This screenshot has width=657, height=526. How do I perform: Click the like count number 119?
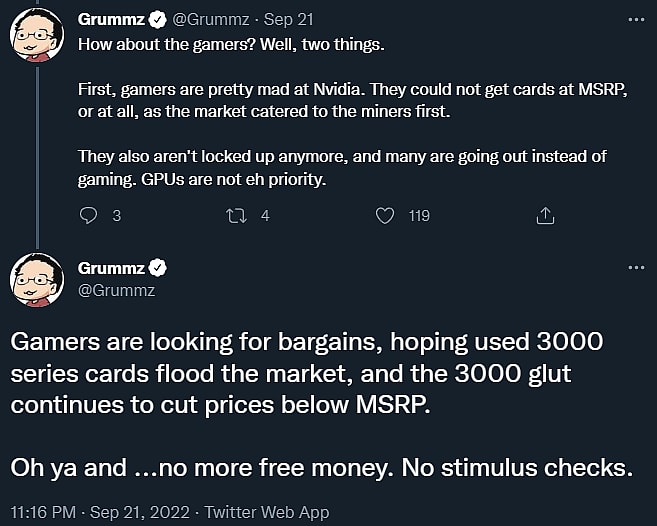[x=419, y=215]
